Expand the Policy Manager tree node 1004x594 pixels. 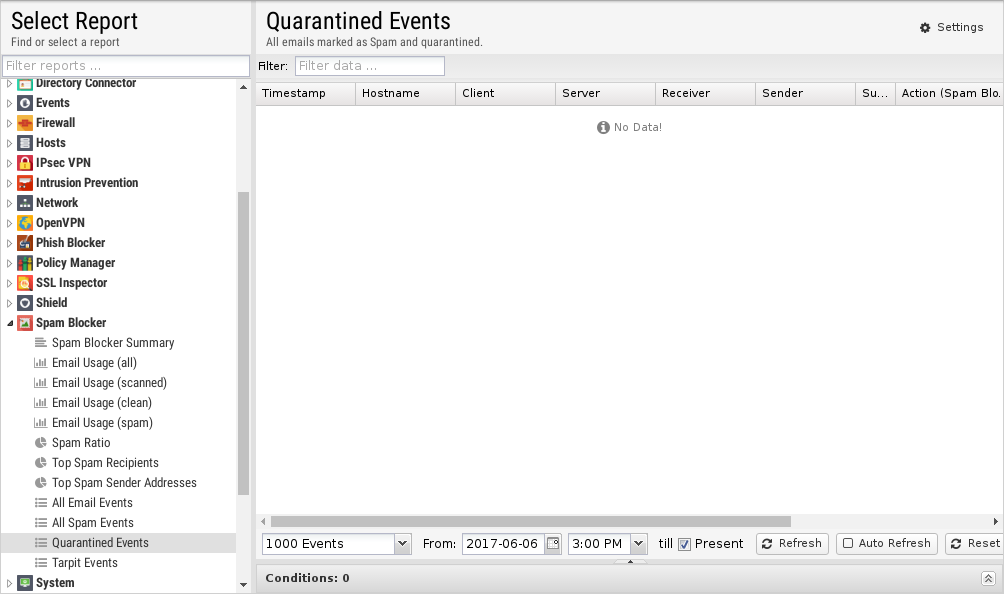[x=10, y=263]
